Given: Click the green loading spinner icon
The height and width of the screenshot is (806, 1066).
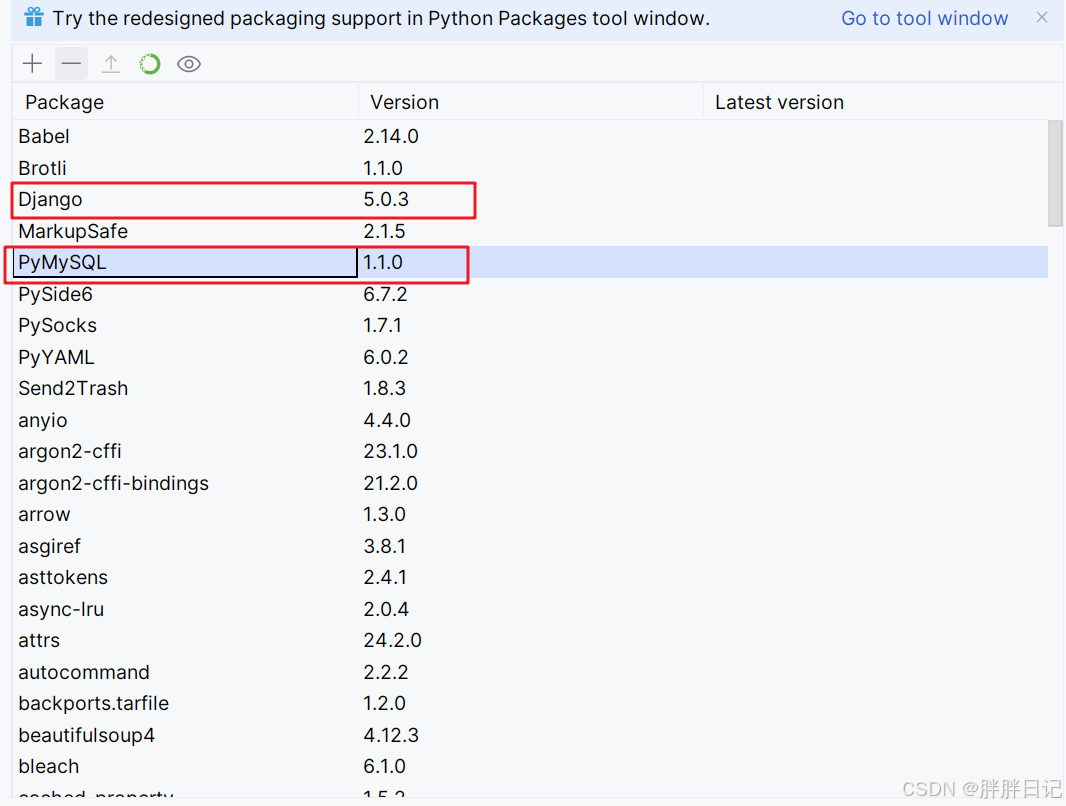Looking at the screenshot, I should pyautogui.click(x=150, y=64).
